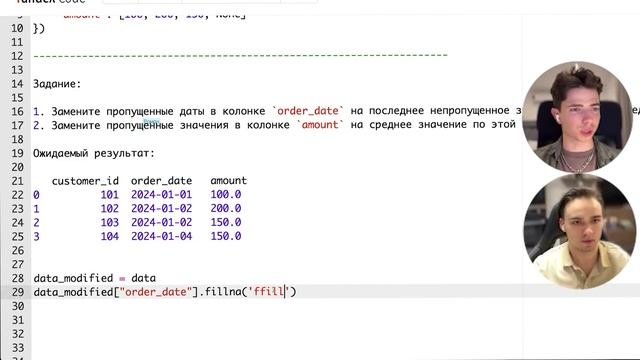640x360 pixels.
Task: Place cursor on the 'Задание:' text
Action: (57, 84)
